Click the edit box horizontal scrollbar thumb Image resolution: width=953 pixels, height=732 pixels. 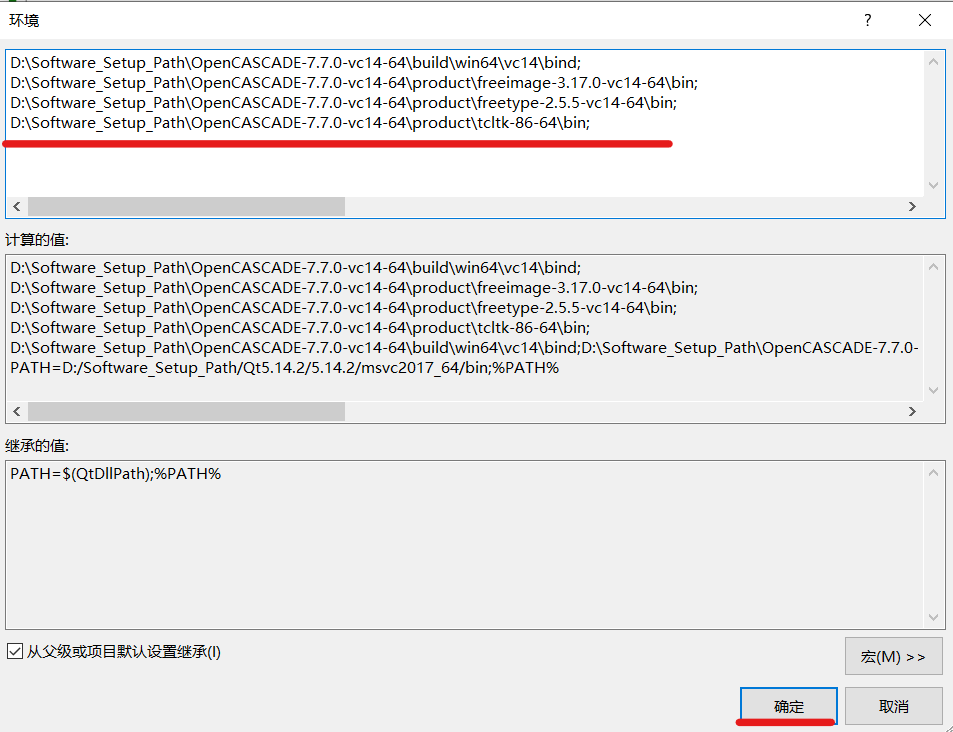point(187,207)
